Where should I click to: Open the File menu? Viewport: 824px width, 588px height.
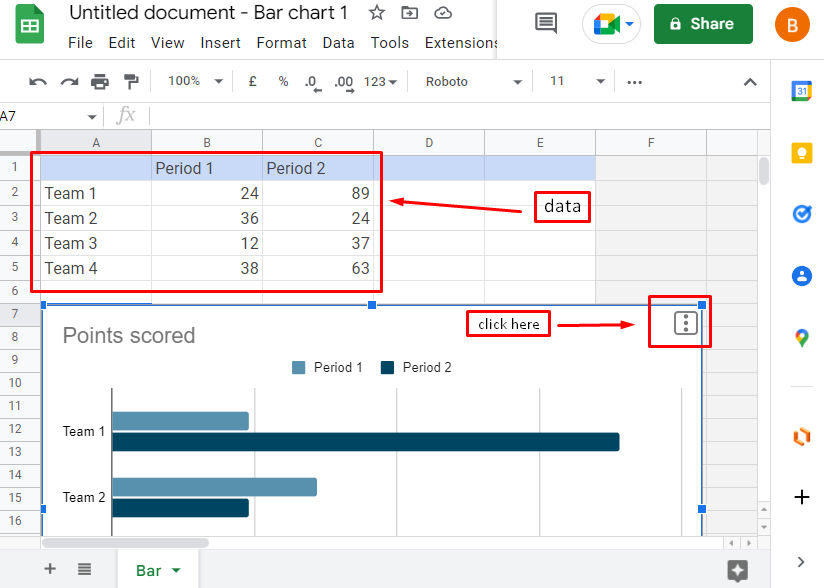tap(80, 43)
